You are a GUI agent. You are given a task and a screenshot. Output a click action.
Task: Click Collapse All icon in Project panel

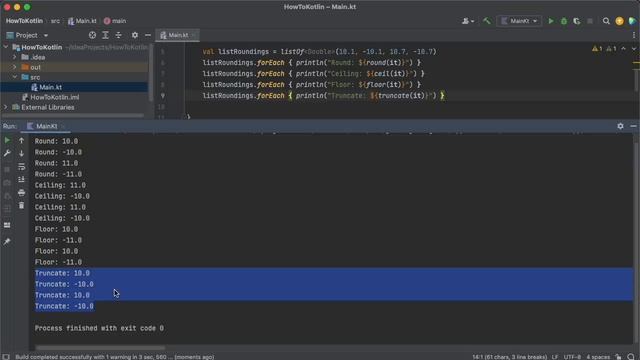(118, 35)
